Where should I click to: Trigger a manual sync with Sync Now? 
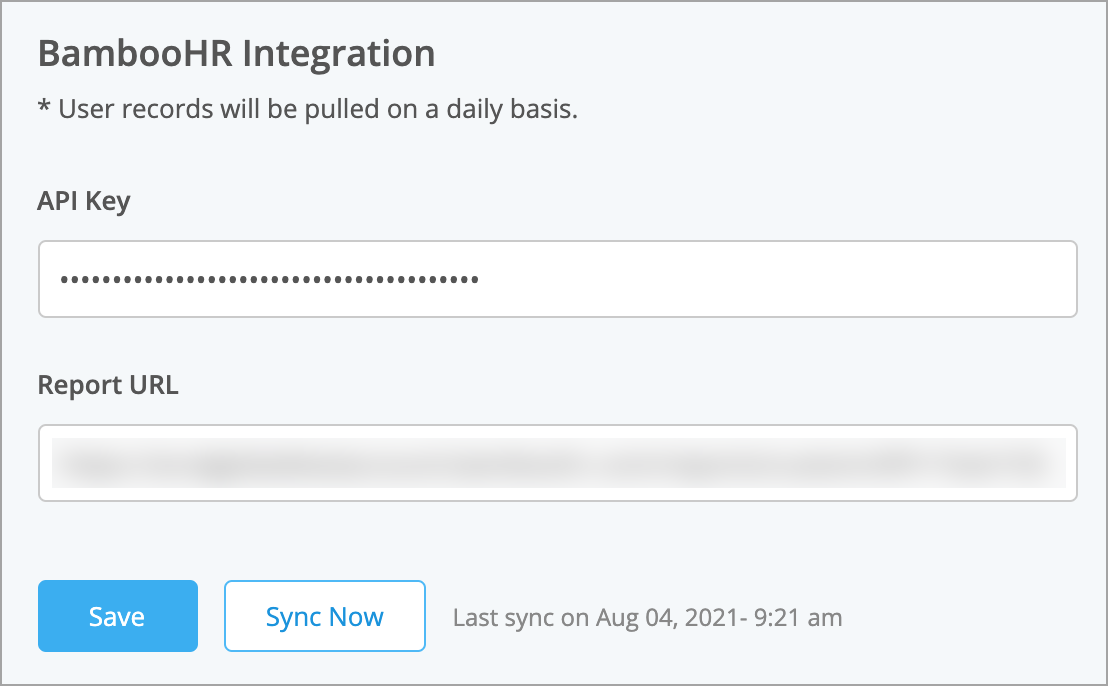324,616
